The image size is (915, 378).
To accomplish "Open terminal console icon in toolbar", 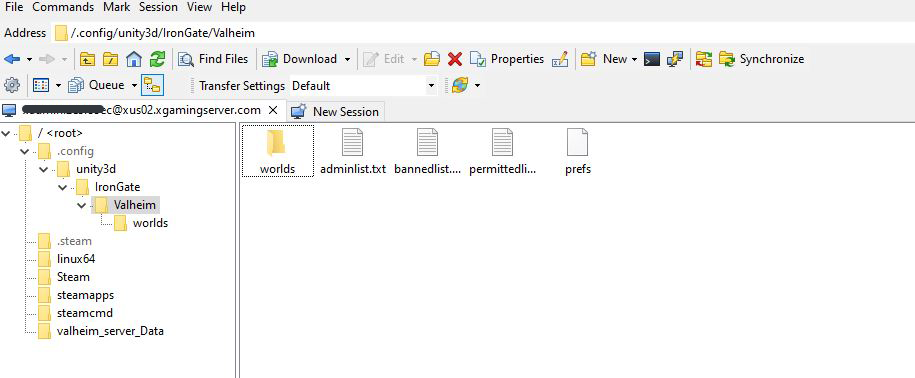I will [652, 59].
